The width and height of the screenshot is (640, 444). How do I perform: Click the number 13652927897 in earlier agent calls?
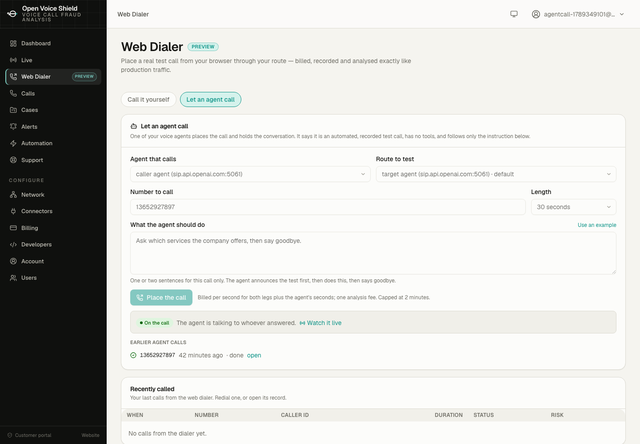[158, 355]
